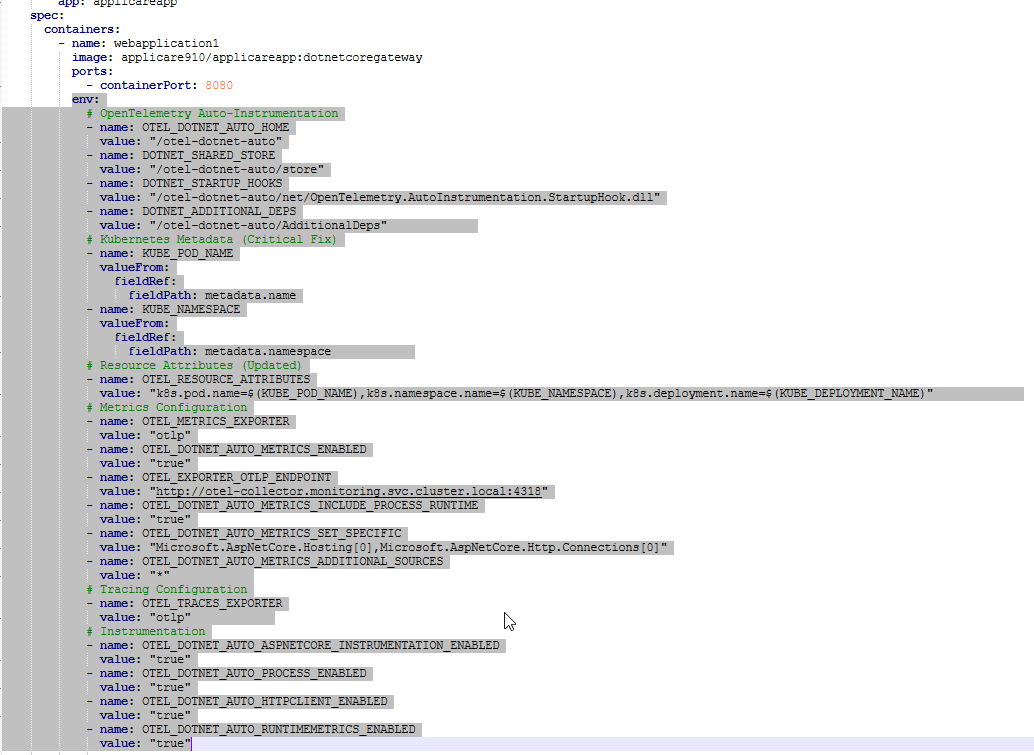Select the containerPort value 8080
Image resolution: width=1034 pixels, height=755 pixels.
pyautogui.click(x=218, y=85)
